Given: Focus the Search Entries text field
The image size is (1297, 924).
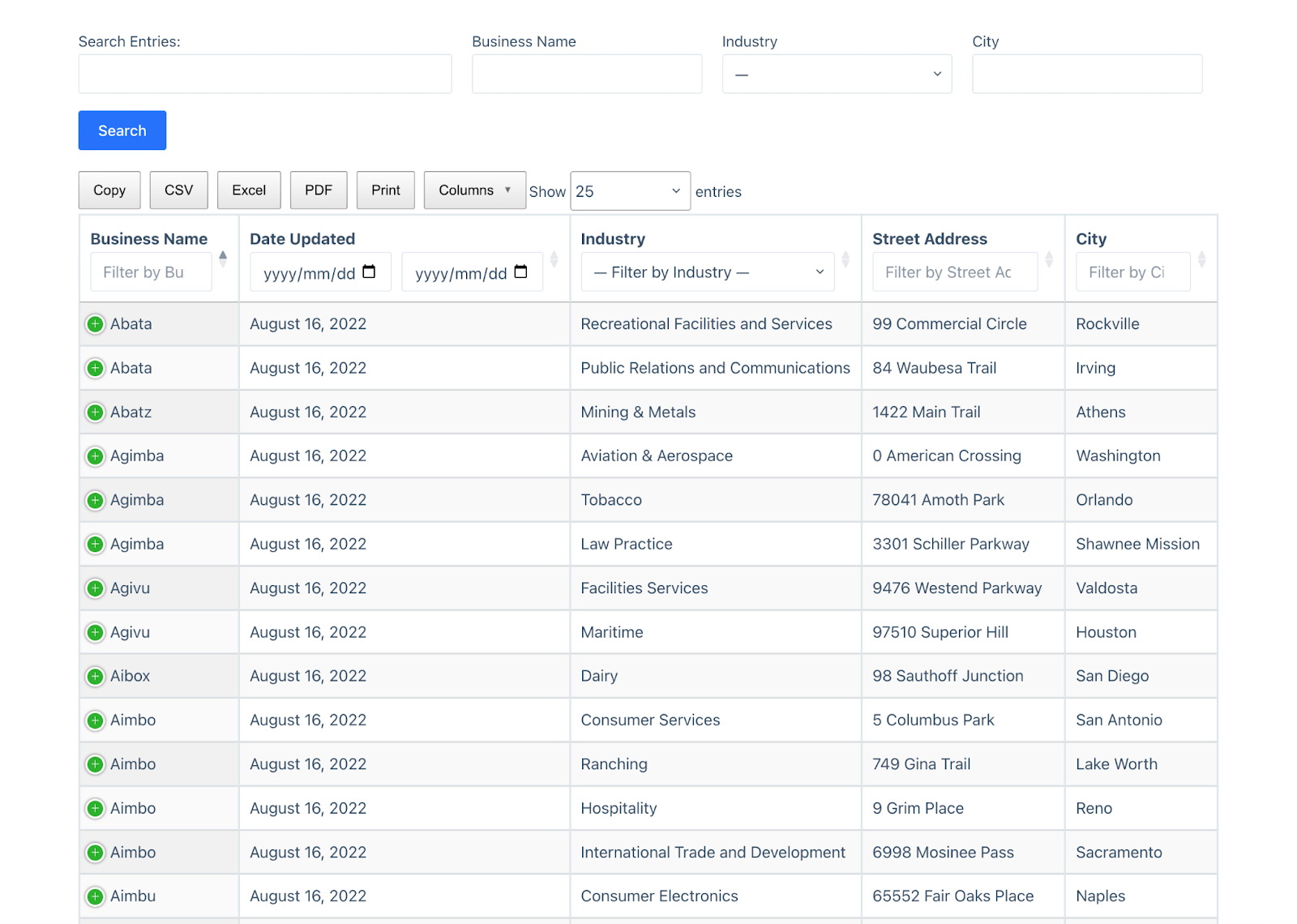Looking at the screenshot, I should tap(265, 75).
